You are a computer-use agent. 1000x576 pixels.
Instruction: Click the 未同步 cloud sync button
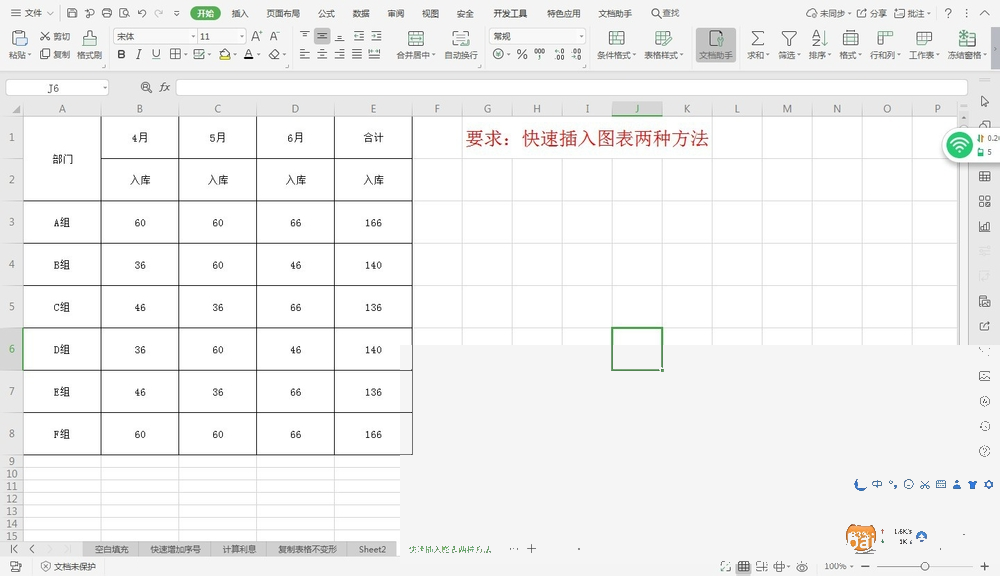click(828, 13)
